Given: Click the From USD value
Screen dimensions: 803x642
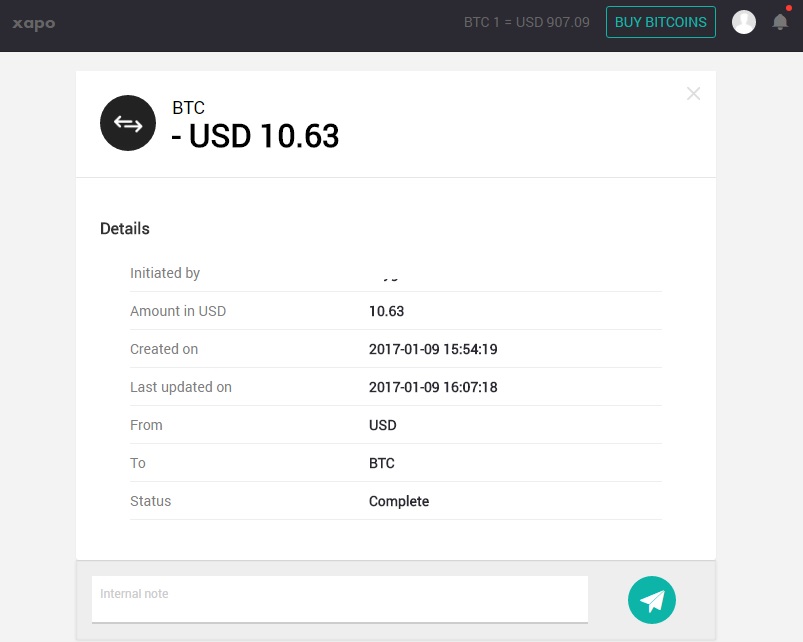Looking at the screenshot, I should coord(383,425).
